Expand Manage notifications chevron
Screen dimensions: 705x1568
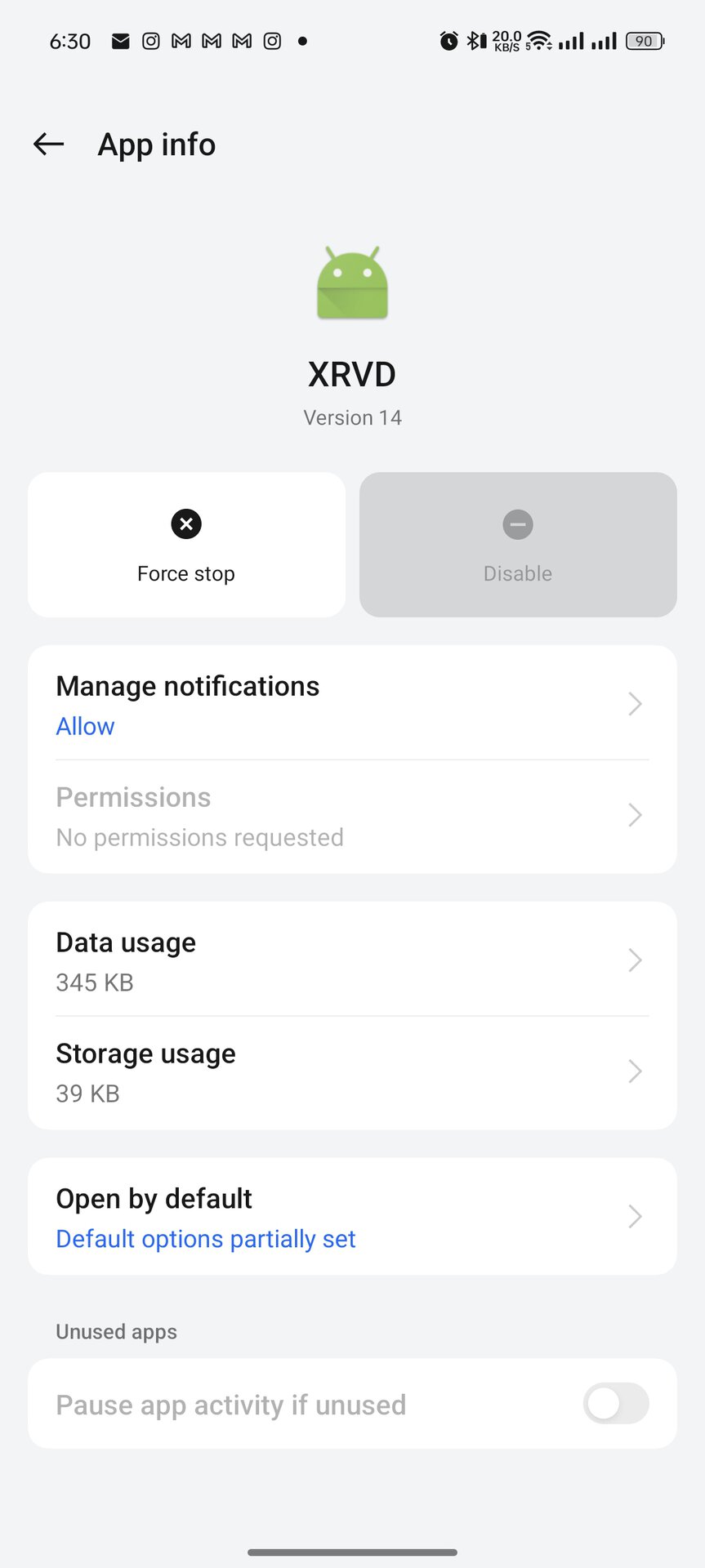(x=635, y=703)
